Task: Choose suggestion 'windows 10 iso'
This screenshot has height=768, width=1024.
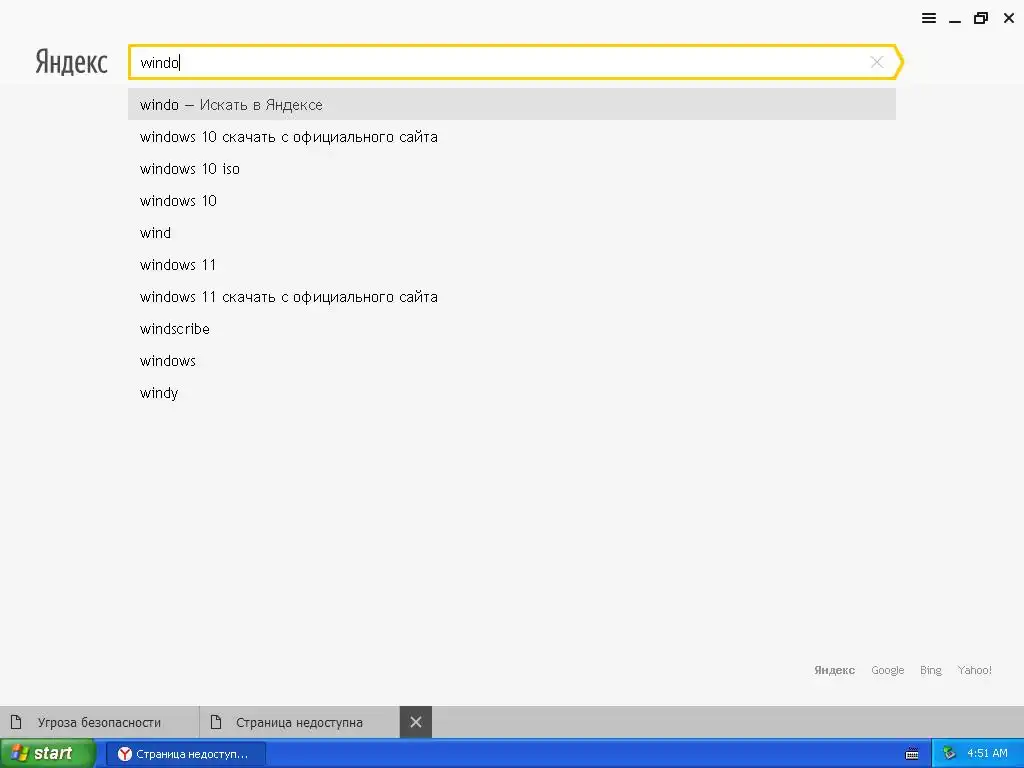Action: (512, 168)
